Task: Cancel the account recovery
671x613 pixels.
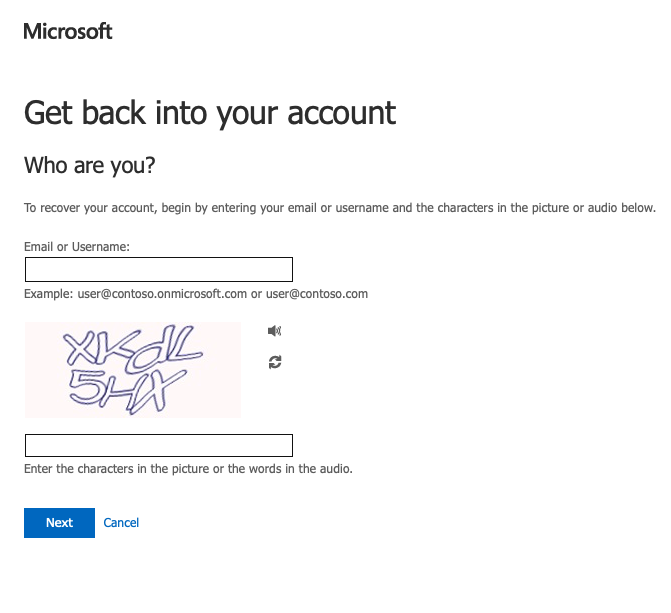Action: point(121,523)
